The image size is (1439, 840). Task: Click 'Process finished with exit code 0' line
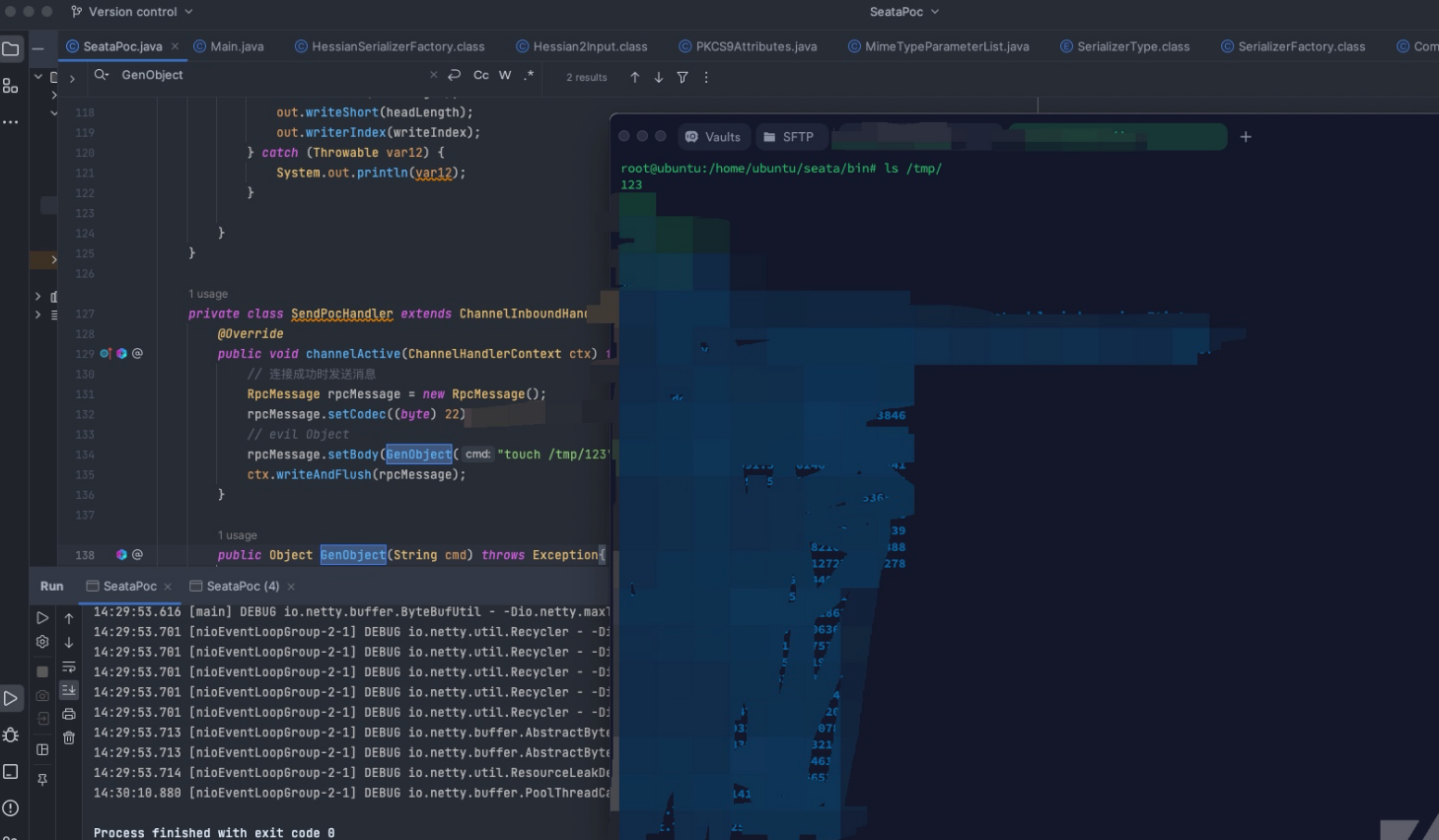214,833
